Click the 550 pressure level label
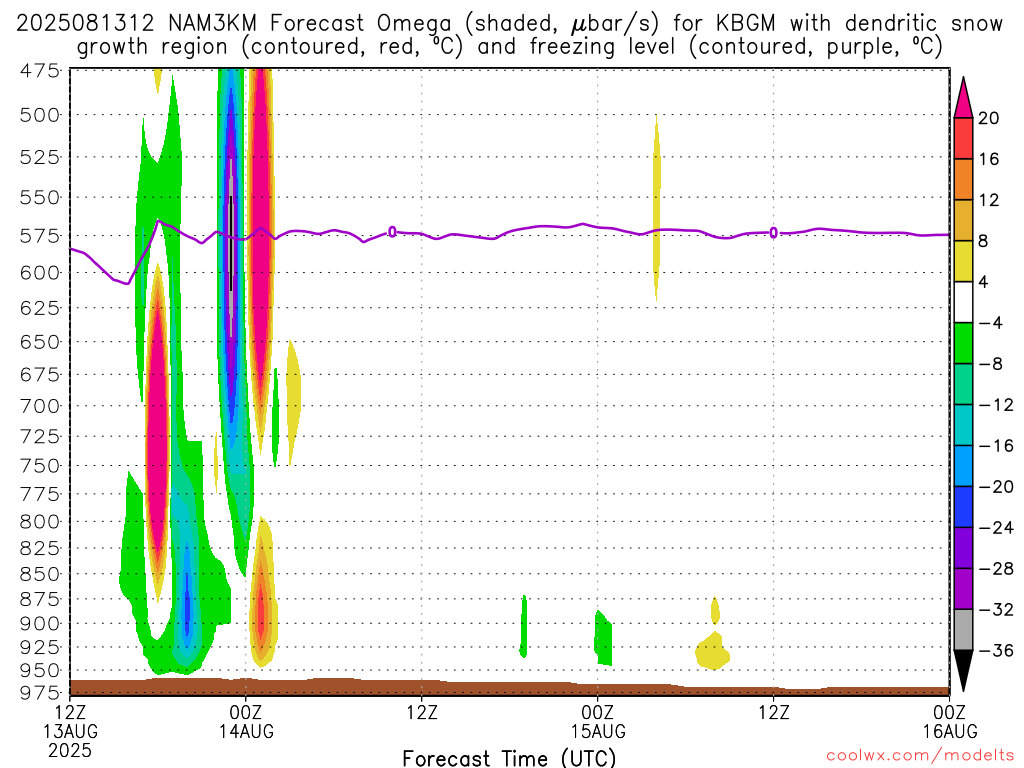Screen dimensions: 1024x768 40,197
